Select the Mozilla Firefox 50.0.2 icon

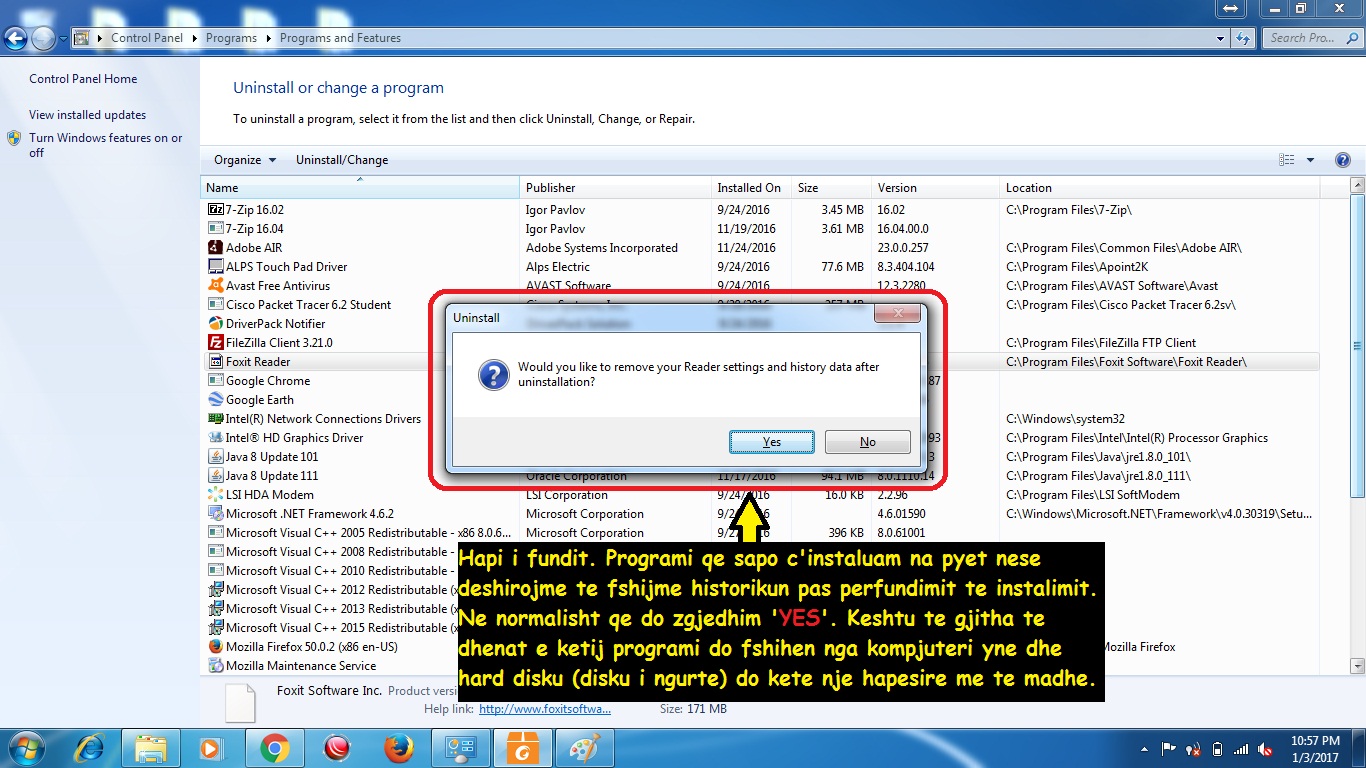(x=216, y=647)
